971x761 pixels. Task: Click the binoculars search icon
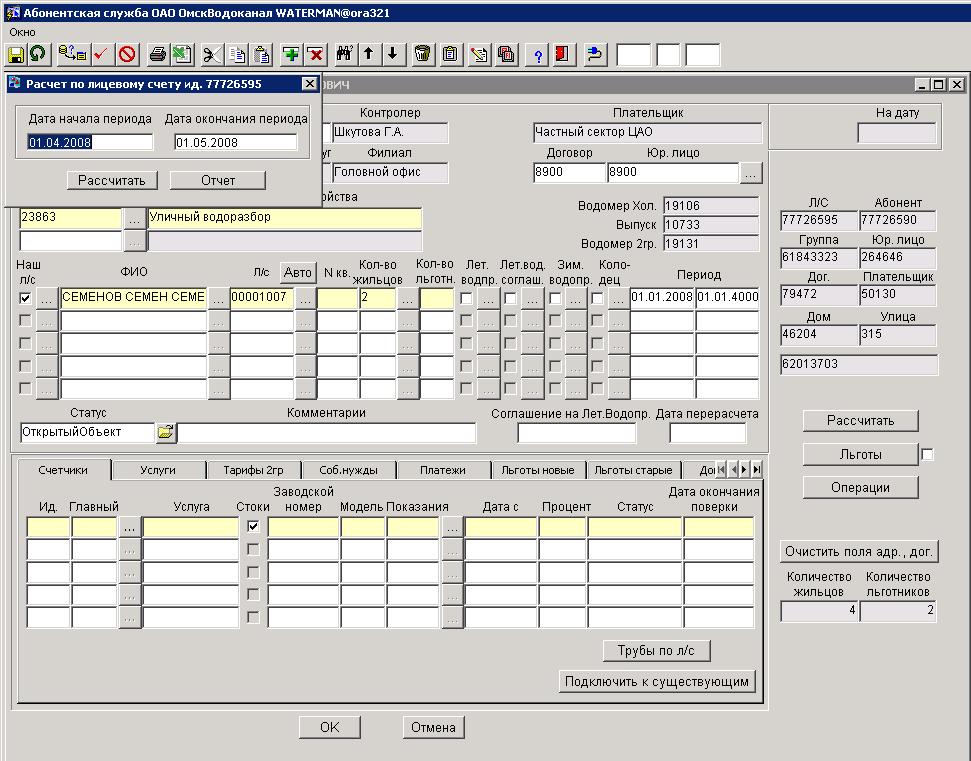click(345, 54)
